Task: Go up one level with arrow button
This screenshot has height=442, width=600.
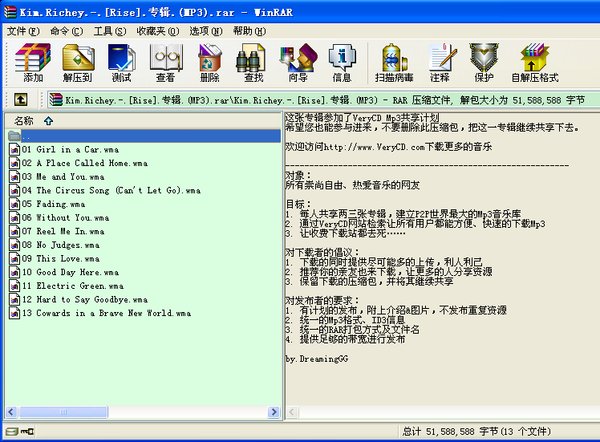Action: tap(20, 100)
